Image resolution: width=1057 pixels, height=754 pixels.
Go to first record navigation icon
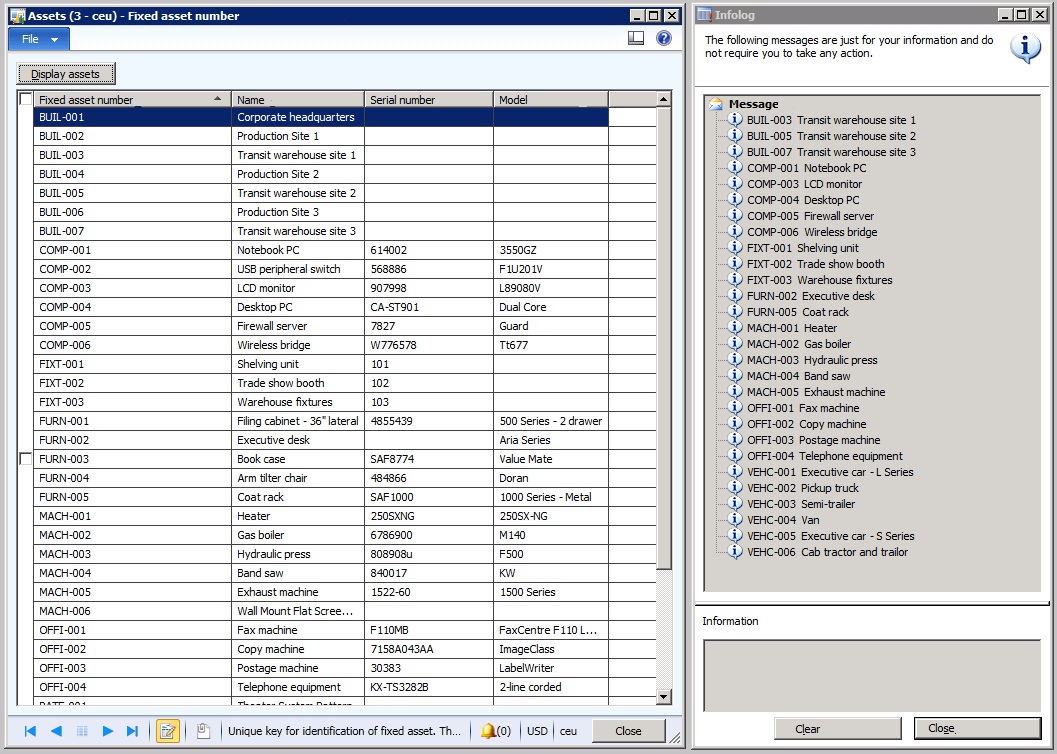30,731
